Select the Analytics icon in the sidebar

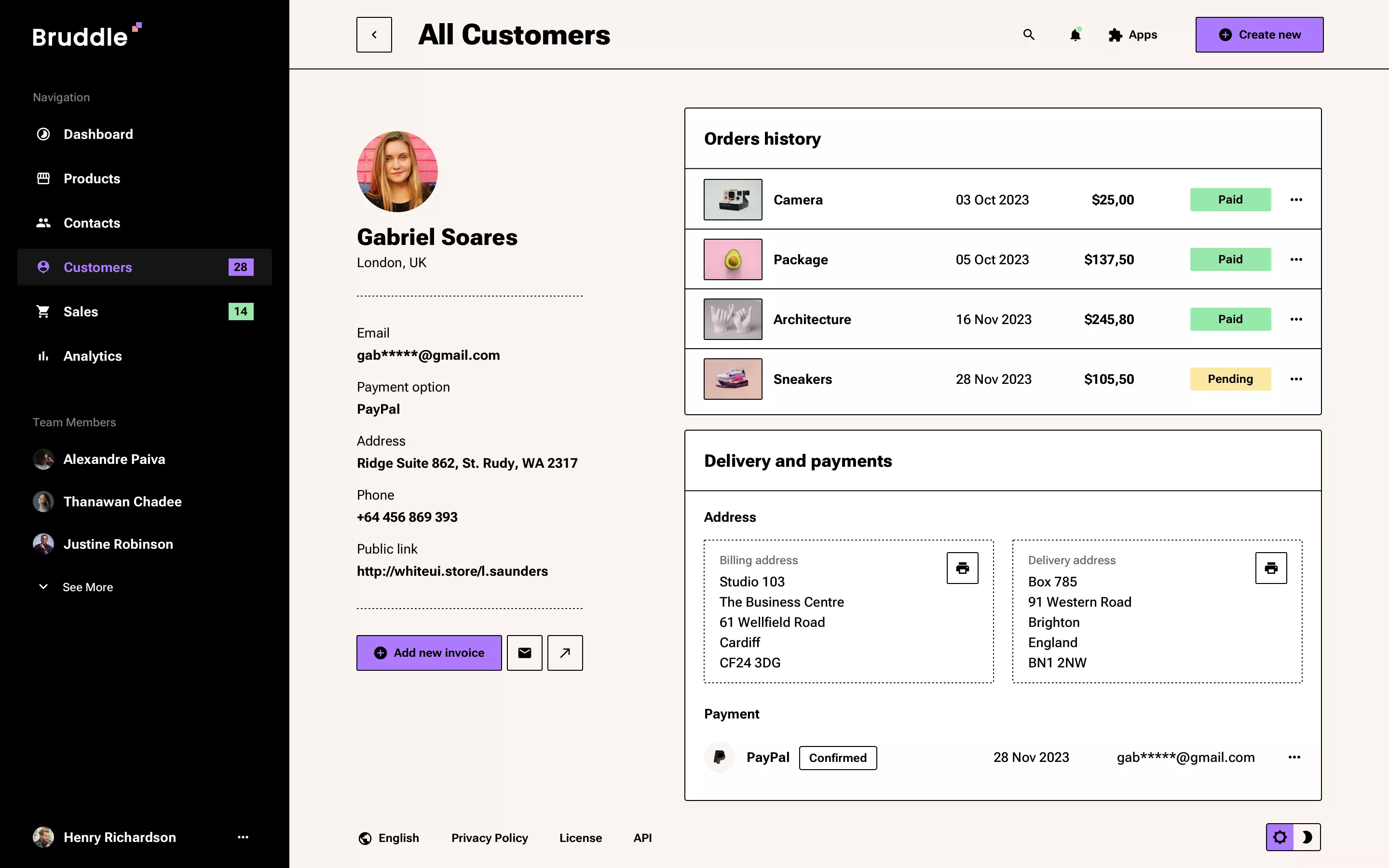(x=43, y=356)
